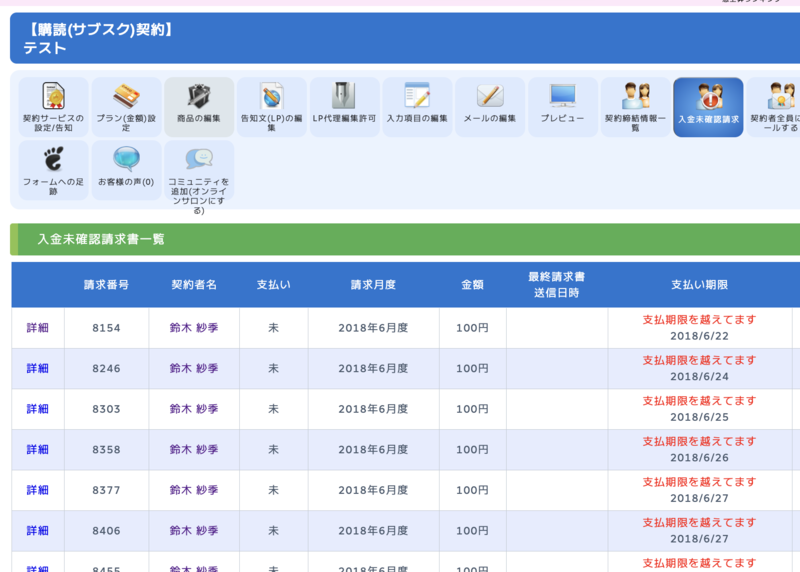
Task: Click due date 2018/6/22
Action: pyautogui.click(x=699, y=336)
